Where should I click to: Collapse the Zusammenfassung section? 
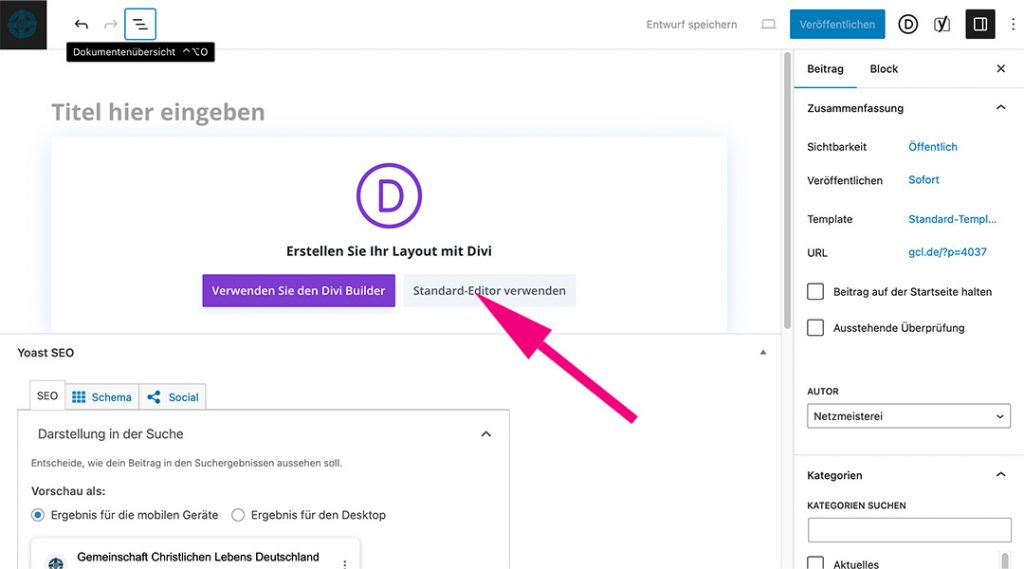(1000, 108)
